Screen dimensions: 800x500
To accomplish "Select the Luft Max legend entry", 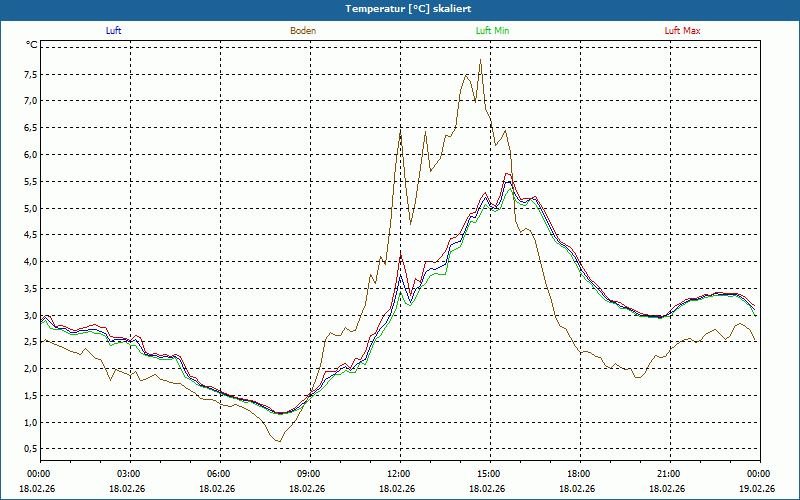I will click(683, 31).
